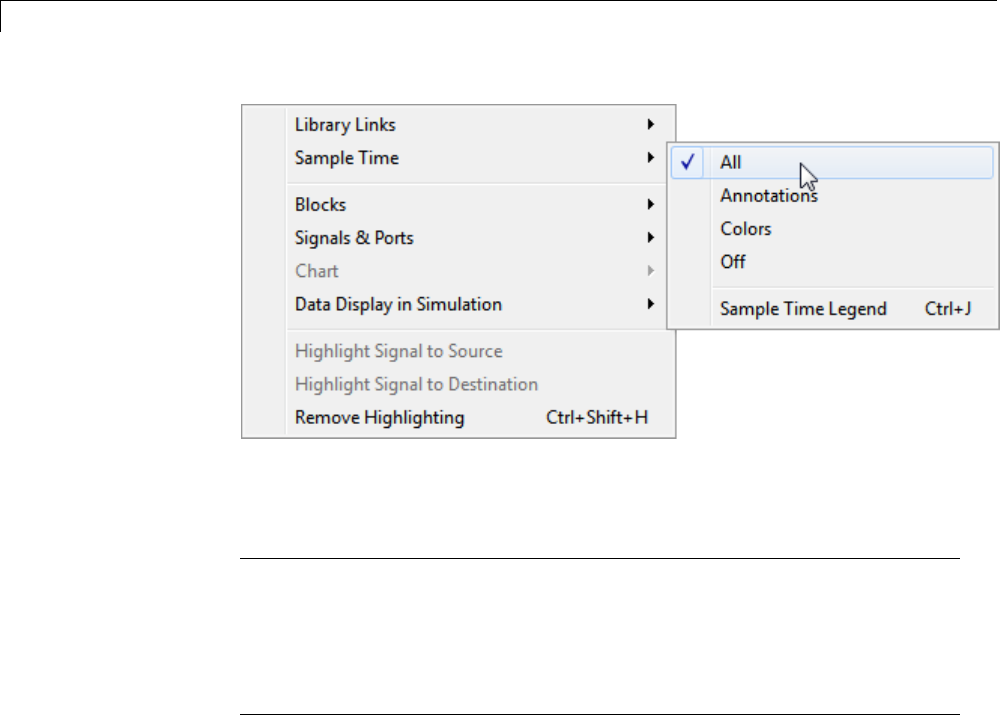Choose Highlight Signal to Source
The image size is (1000, 715).
click(x=398, y=351)
